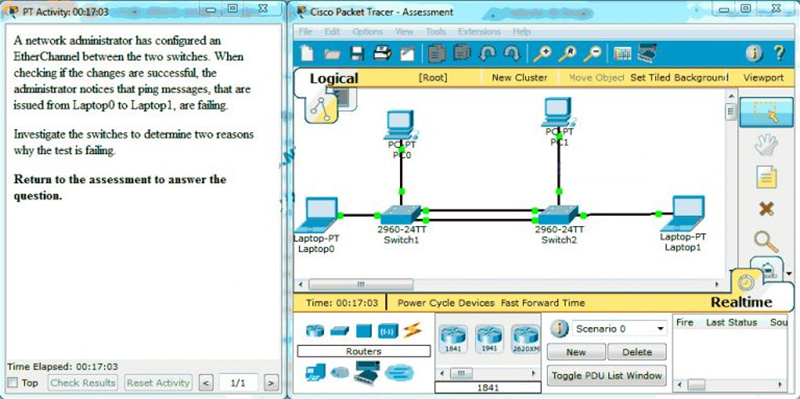Click the Switch1 device on the workspace
800x399 pixels.
[401, 215]
